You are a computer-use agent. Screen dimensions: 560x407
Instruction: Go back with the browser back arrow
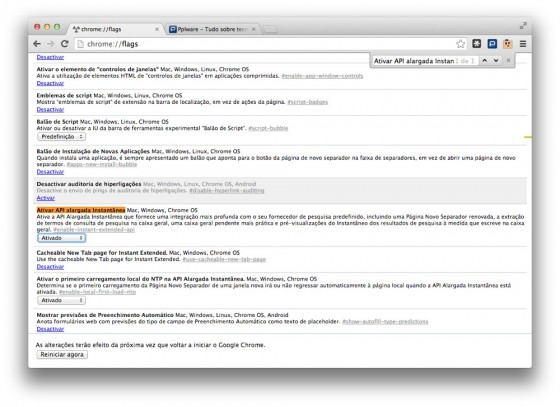pyautogui.click(x=37, y=44)
